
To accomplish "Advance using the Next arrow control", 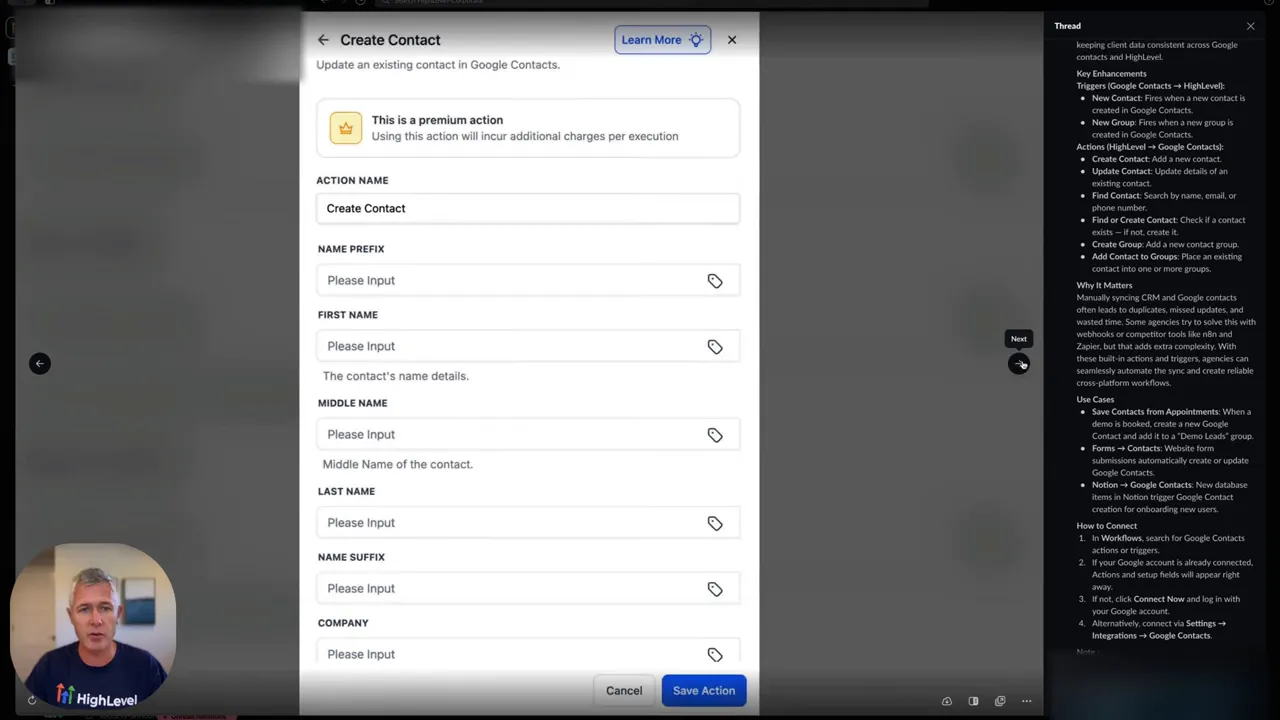I will 1019,364.
